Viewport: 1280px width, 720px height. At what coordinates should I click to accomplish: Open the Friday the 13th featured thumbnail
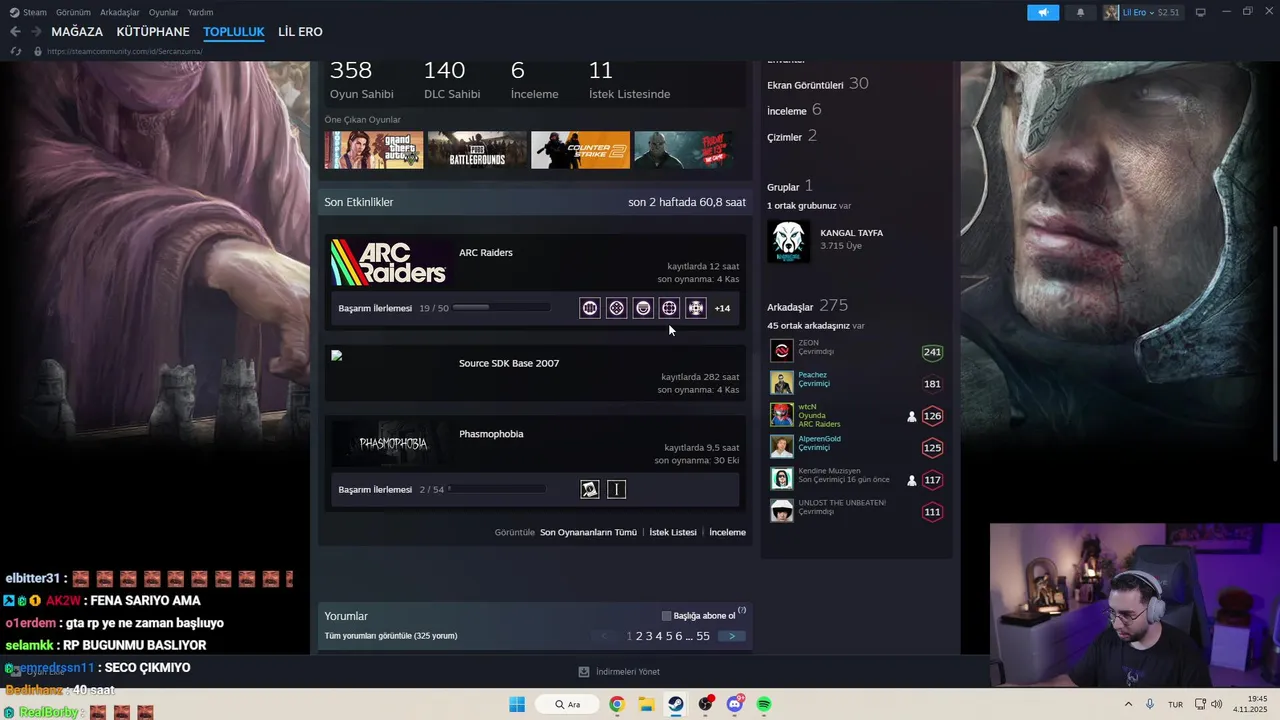683,150
